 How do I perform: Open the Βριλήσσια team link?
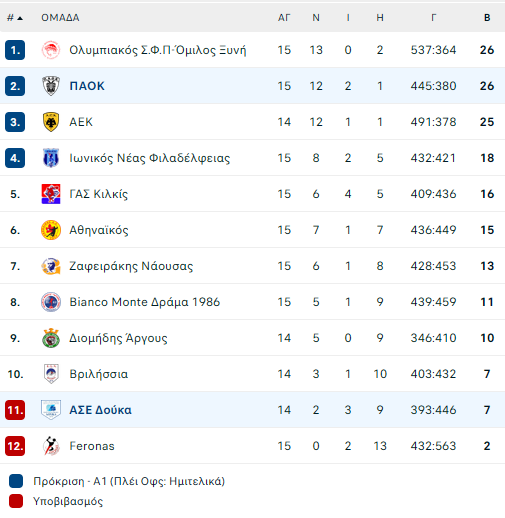pos(99,374)
